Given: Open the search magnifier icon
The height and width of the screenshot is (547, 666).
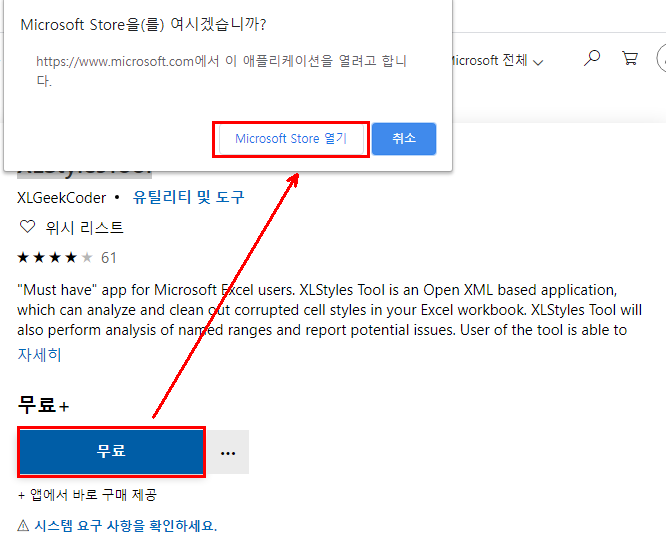Looking at the screenshot, I should (x=592, y=58).
